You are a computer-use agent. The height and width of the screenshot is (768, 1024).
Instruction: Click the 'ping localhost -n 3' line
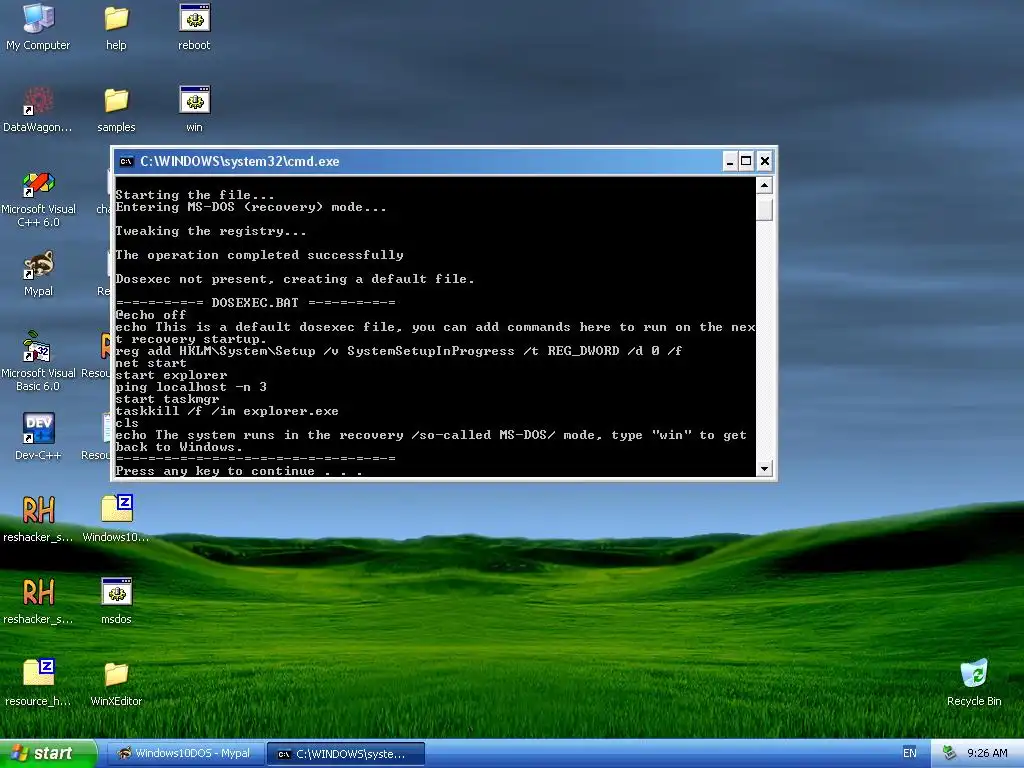(x=191, y=387)
